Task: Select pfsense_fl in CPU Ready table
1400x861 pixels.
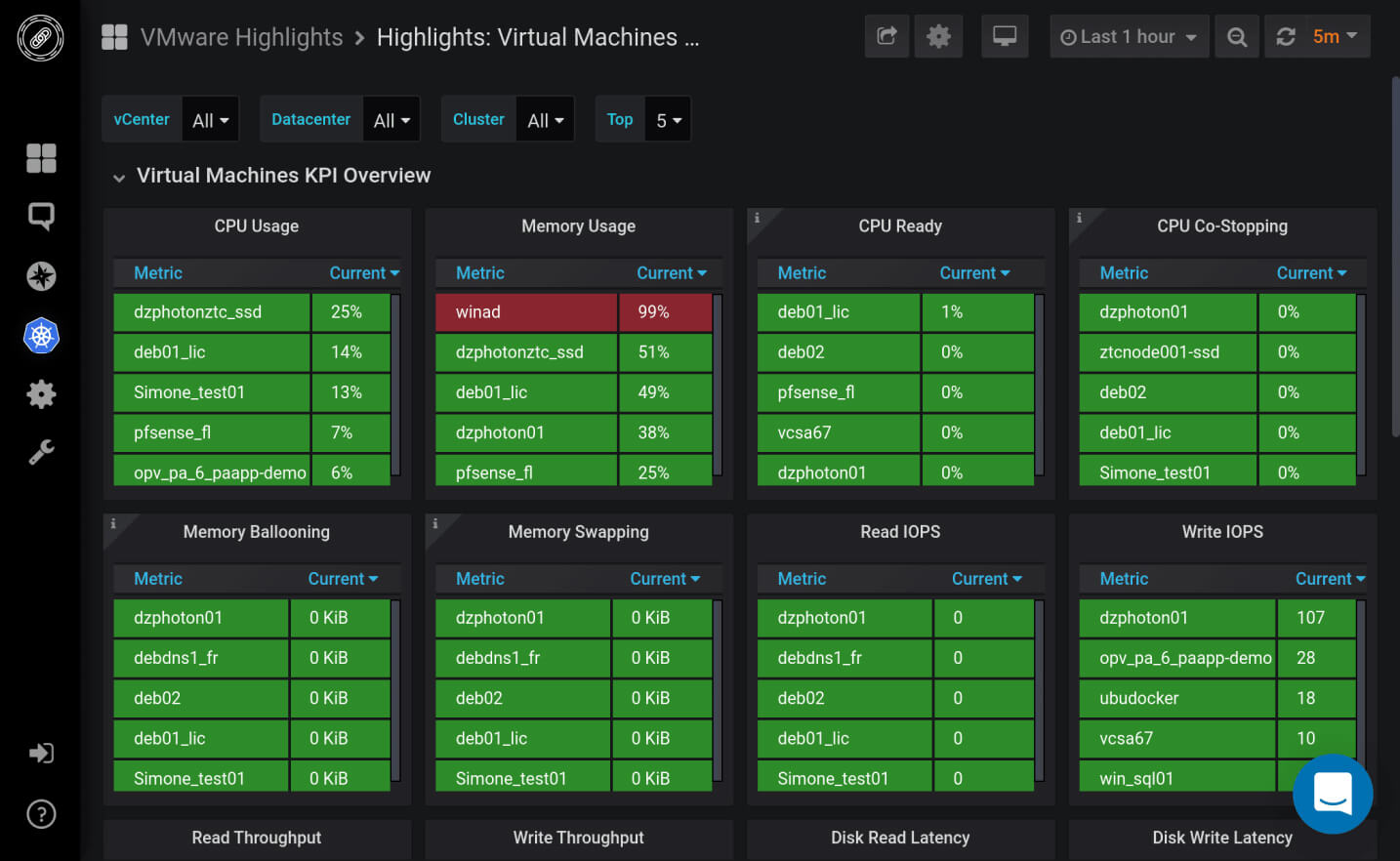Action: click(x=815, y=392)
